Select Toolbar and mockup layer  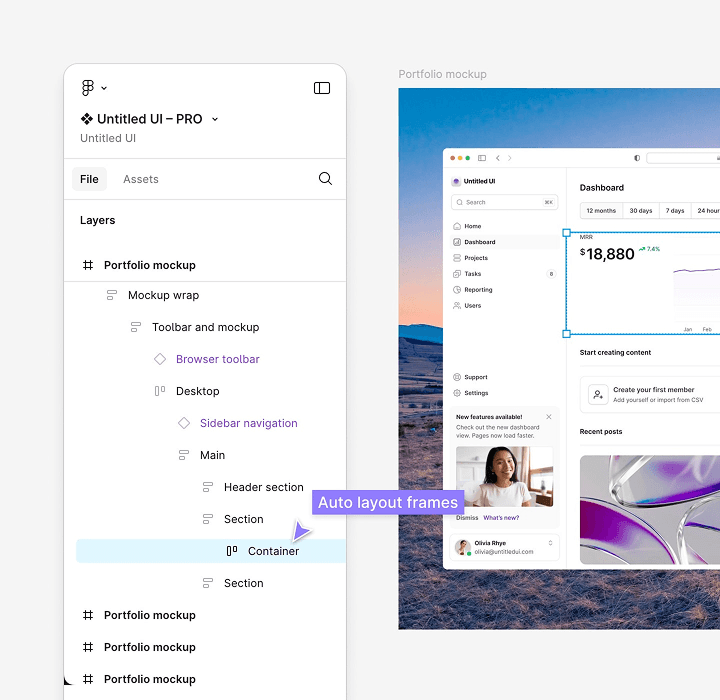pyautogui.click(x=205, y=327)
